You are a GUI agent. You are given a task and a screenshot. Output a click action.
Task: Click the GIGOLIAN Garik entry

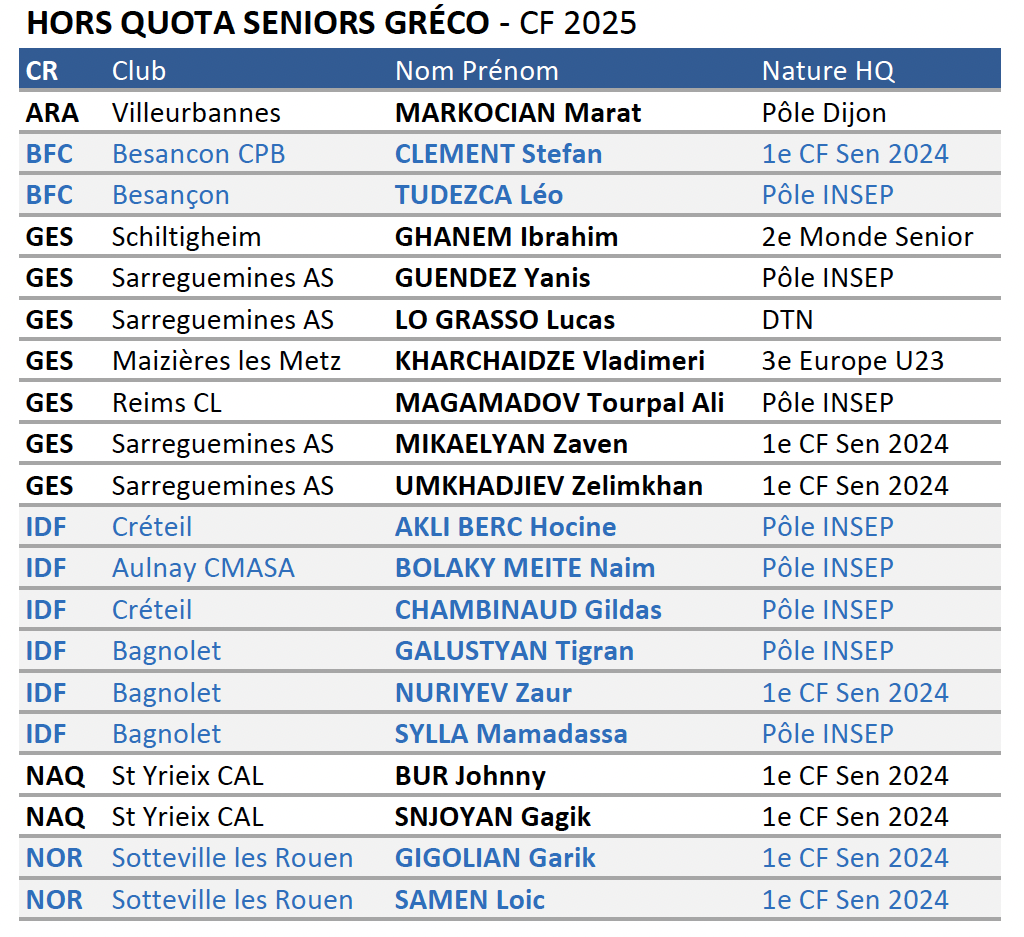click(x=495, y=858)
